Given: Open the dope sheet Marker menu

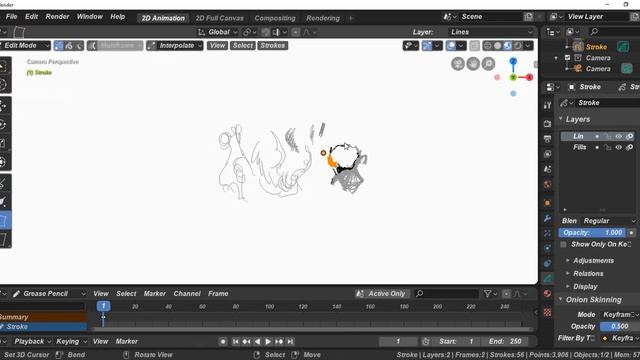Looking at the screenshot, I should [x=154, y=293].
